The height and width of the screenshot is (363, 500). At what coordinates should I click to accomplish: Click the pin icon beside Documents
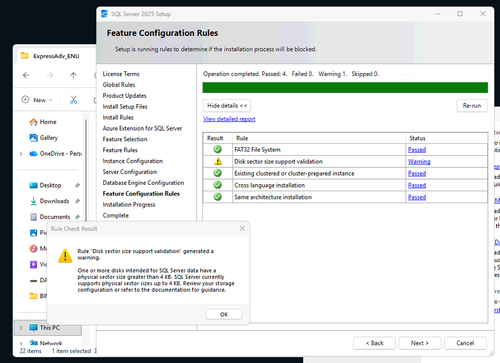(x=77, y=217)
